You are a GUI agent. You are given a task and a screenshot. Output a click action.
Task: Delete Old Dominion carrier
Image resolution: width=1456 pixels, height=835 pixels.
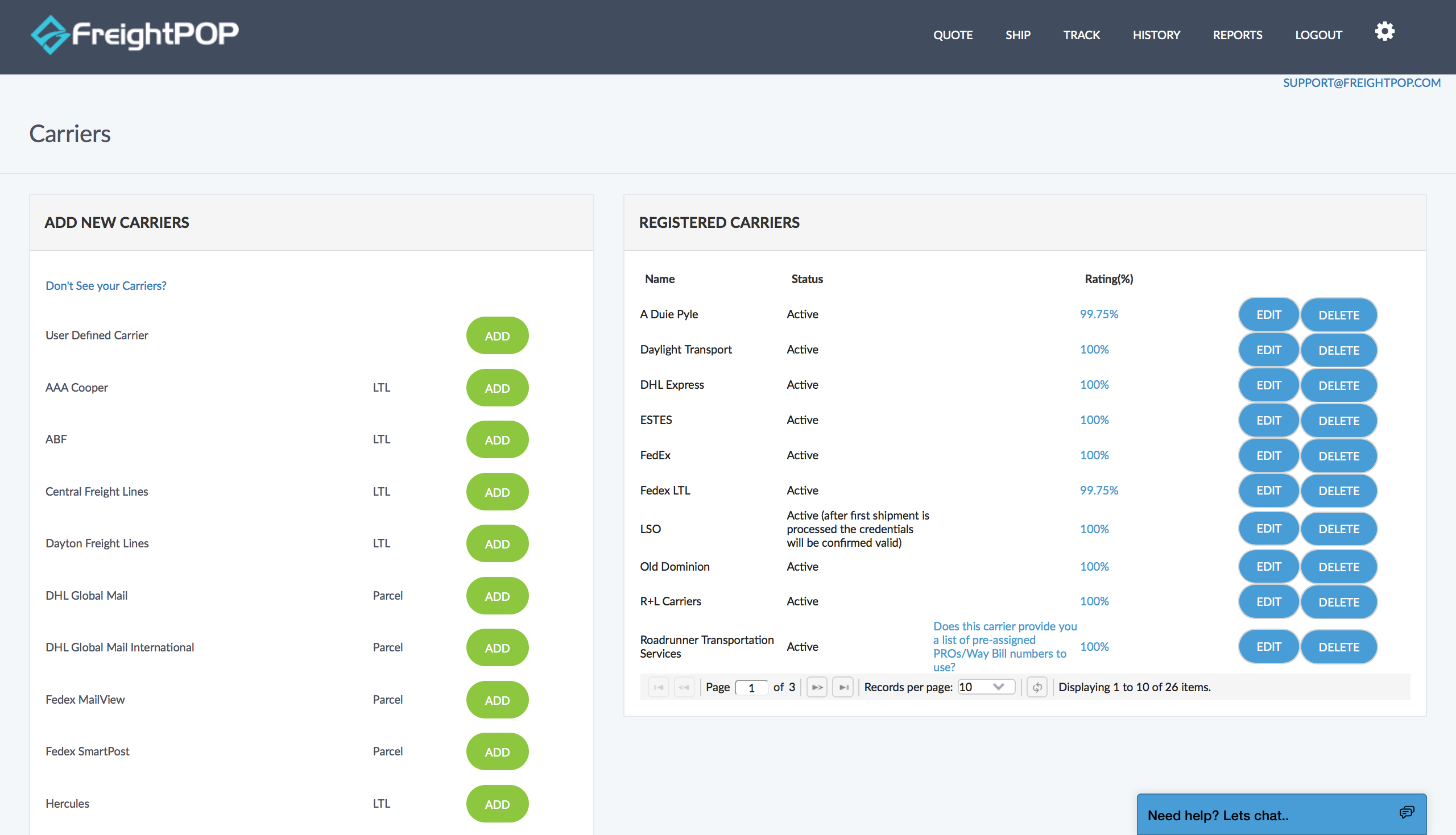[1338, 566]
